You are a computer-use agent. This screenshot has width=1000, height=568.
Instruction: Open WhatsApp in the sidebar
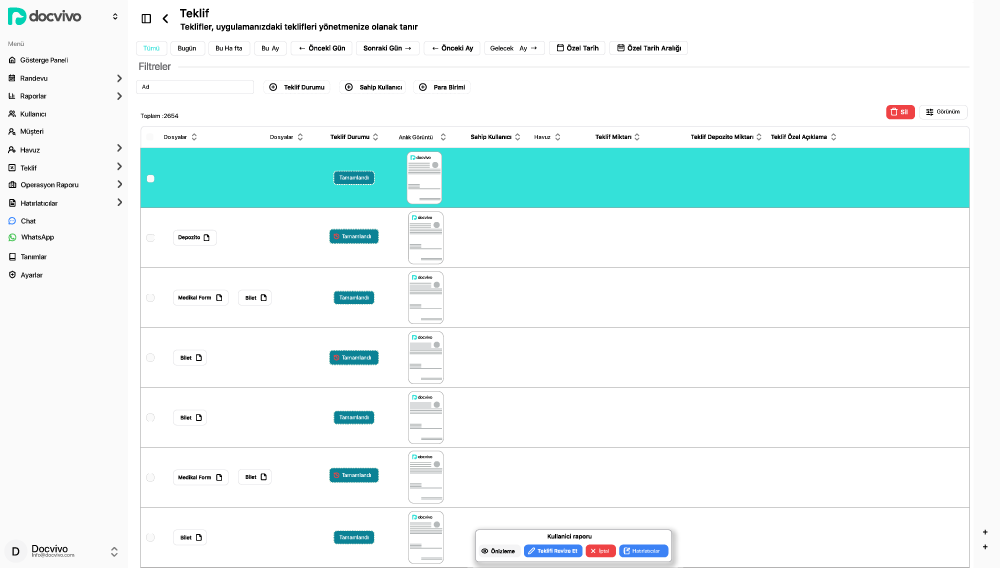tap(37, 237)
